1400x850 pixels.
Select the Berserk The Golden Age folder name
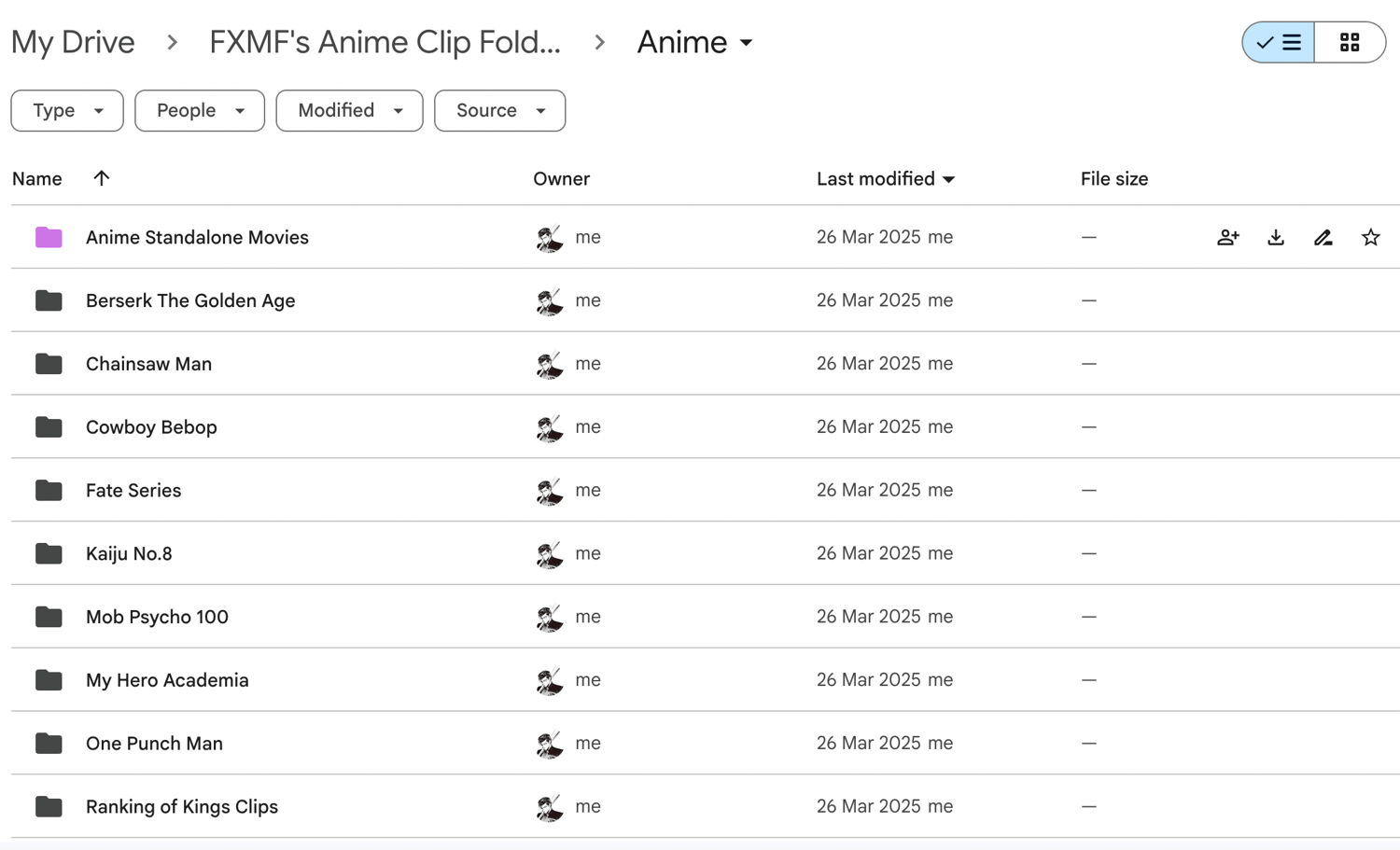click(x=190, y=300)
